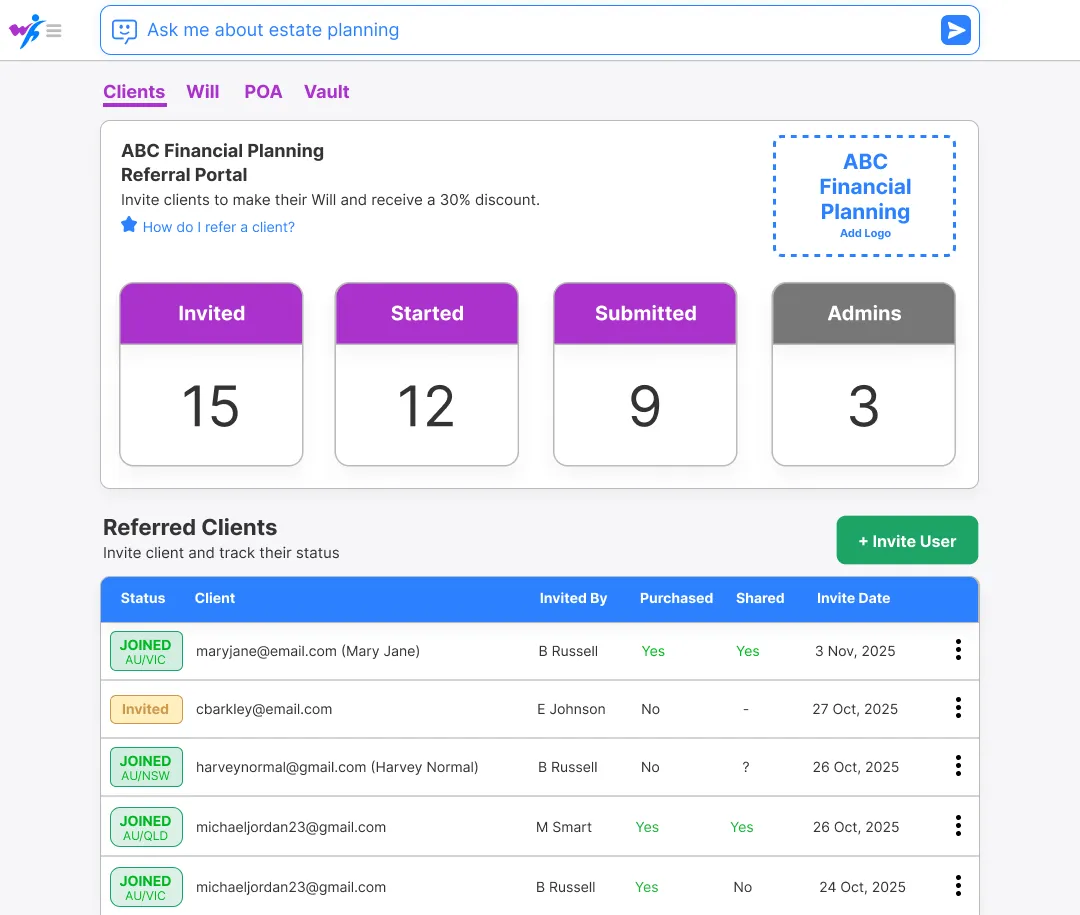The width and height of the screenshot is (1080, 915).
Task: Switch to the Will tab
Action: pyautogui.click(x=203, y=91)
